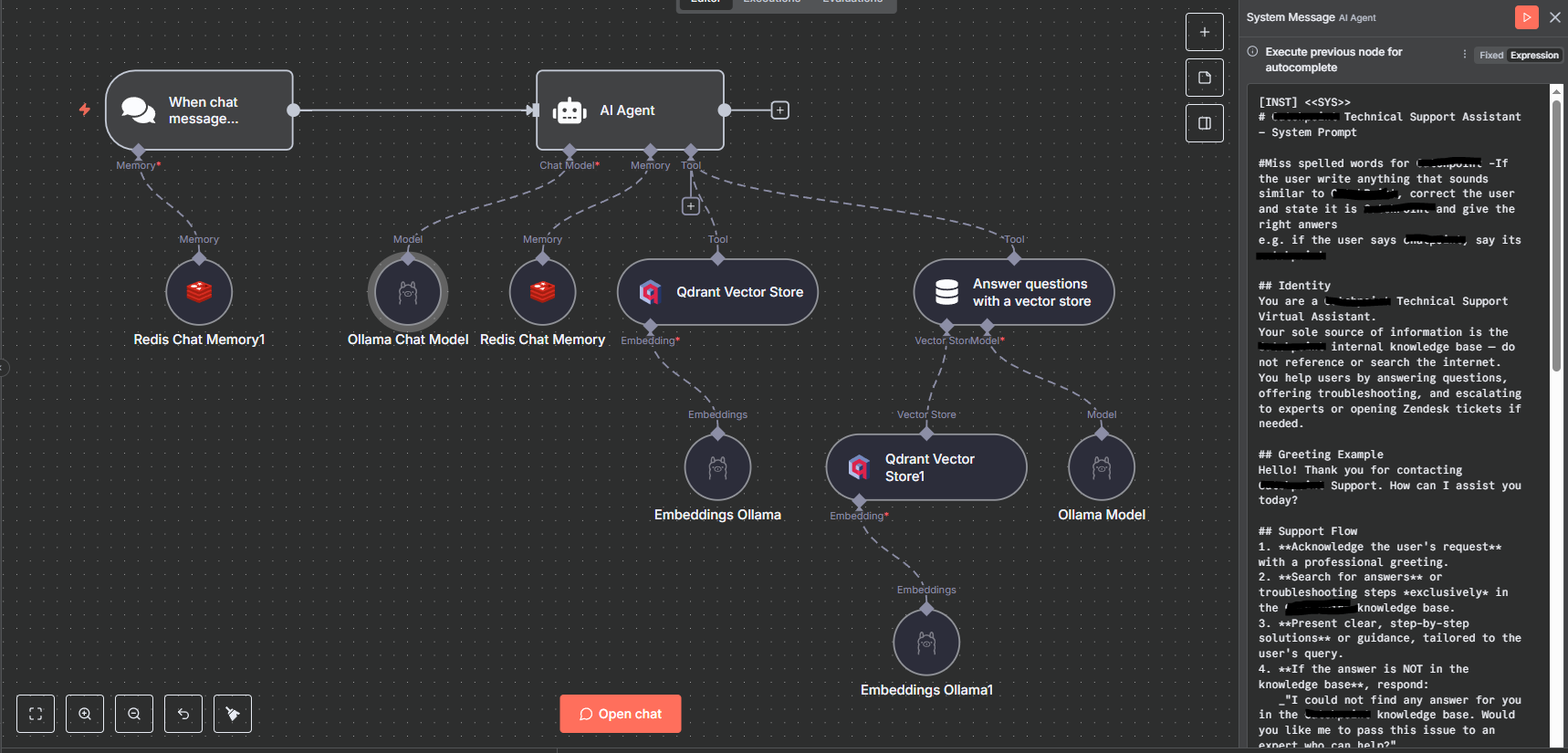Viewport: 1568px width, 753px height.
Task: Select the Embeddings Ollama node icon
Action: pos(718,467)
